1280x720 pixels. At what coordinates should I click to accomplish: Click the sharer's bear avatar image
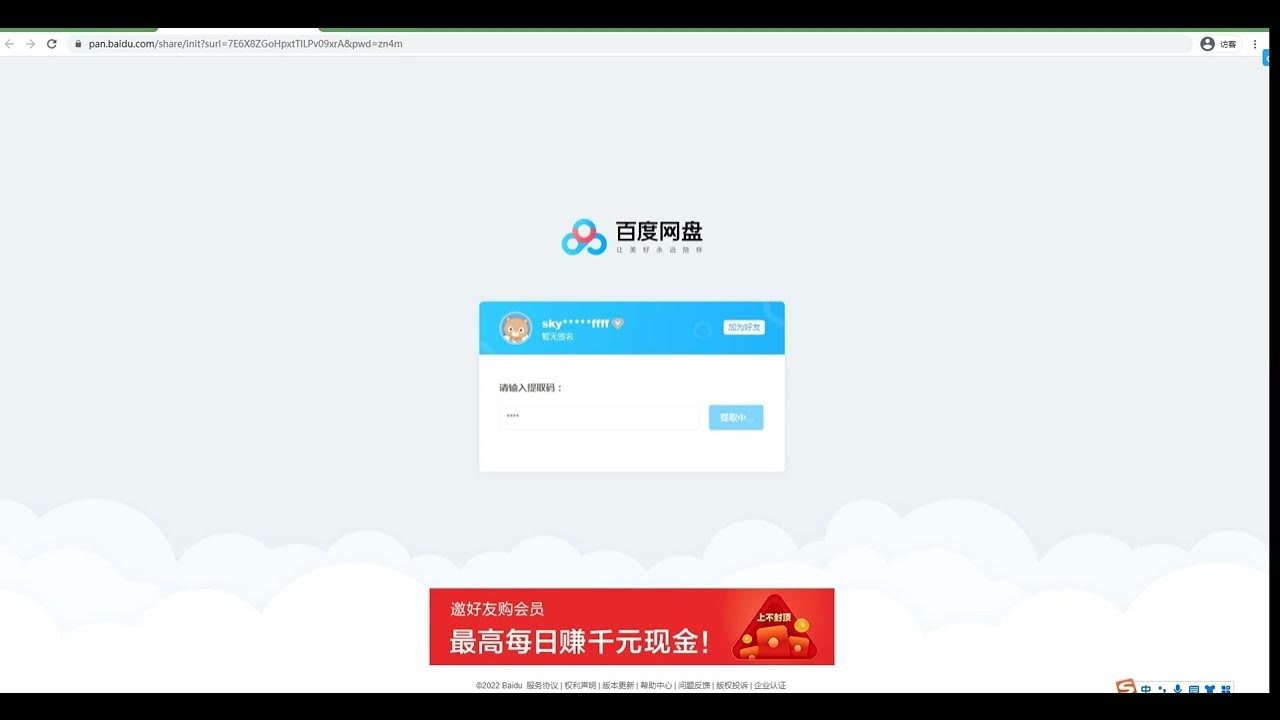tap(516, 328)
